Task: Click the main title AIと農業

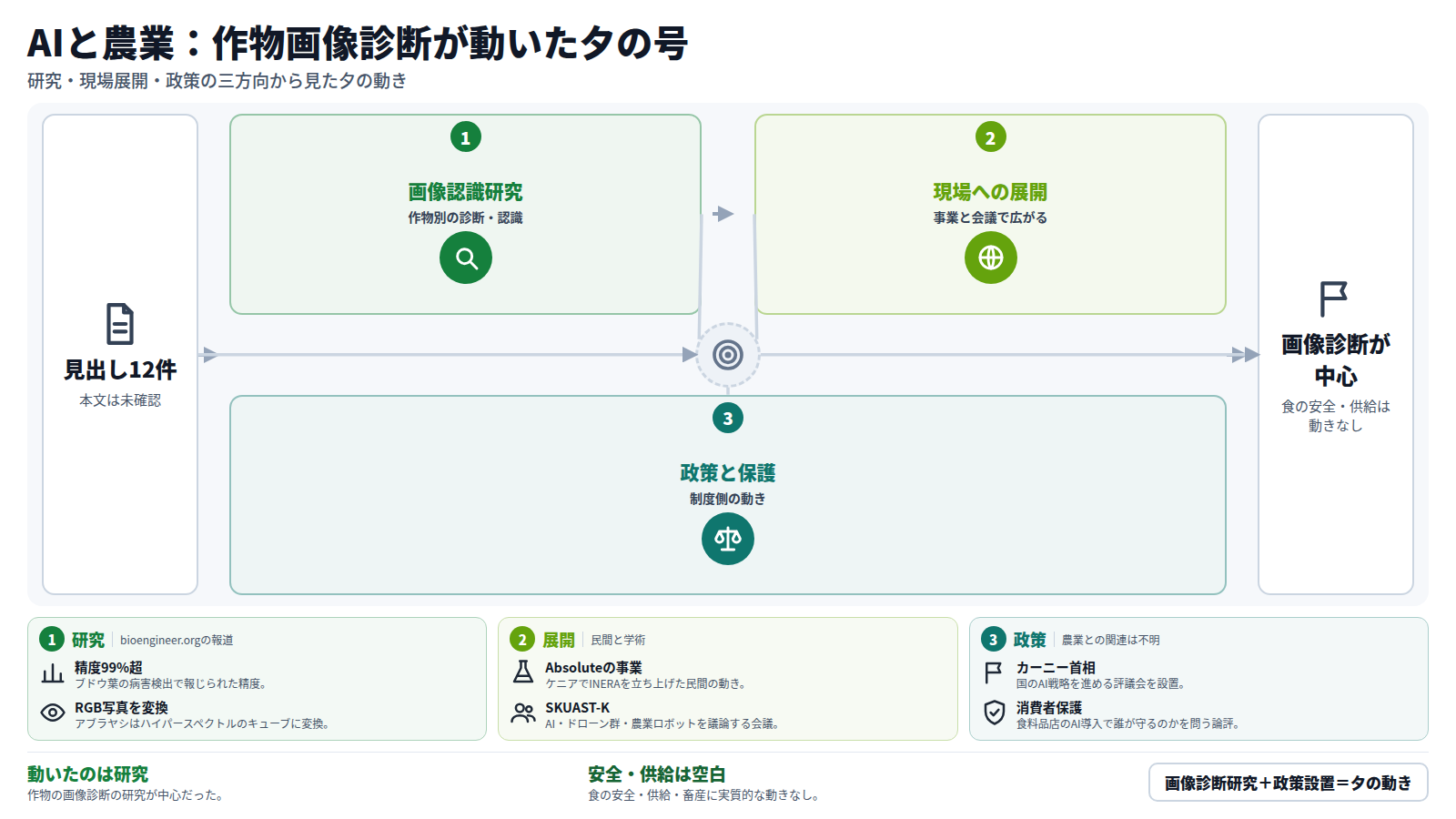Action: (357, 43)
